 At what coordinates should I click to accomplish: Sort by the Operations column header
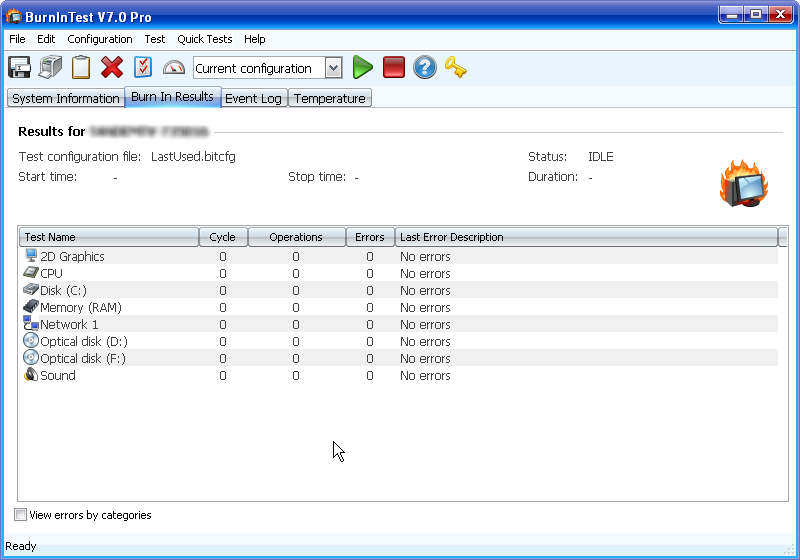(296, 237)
